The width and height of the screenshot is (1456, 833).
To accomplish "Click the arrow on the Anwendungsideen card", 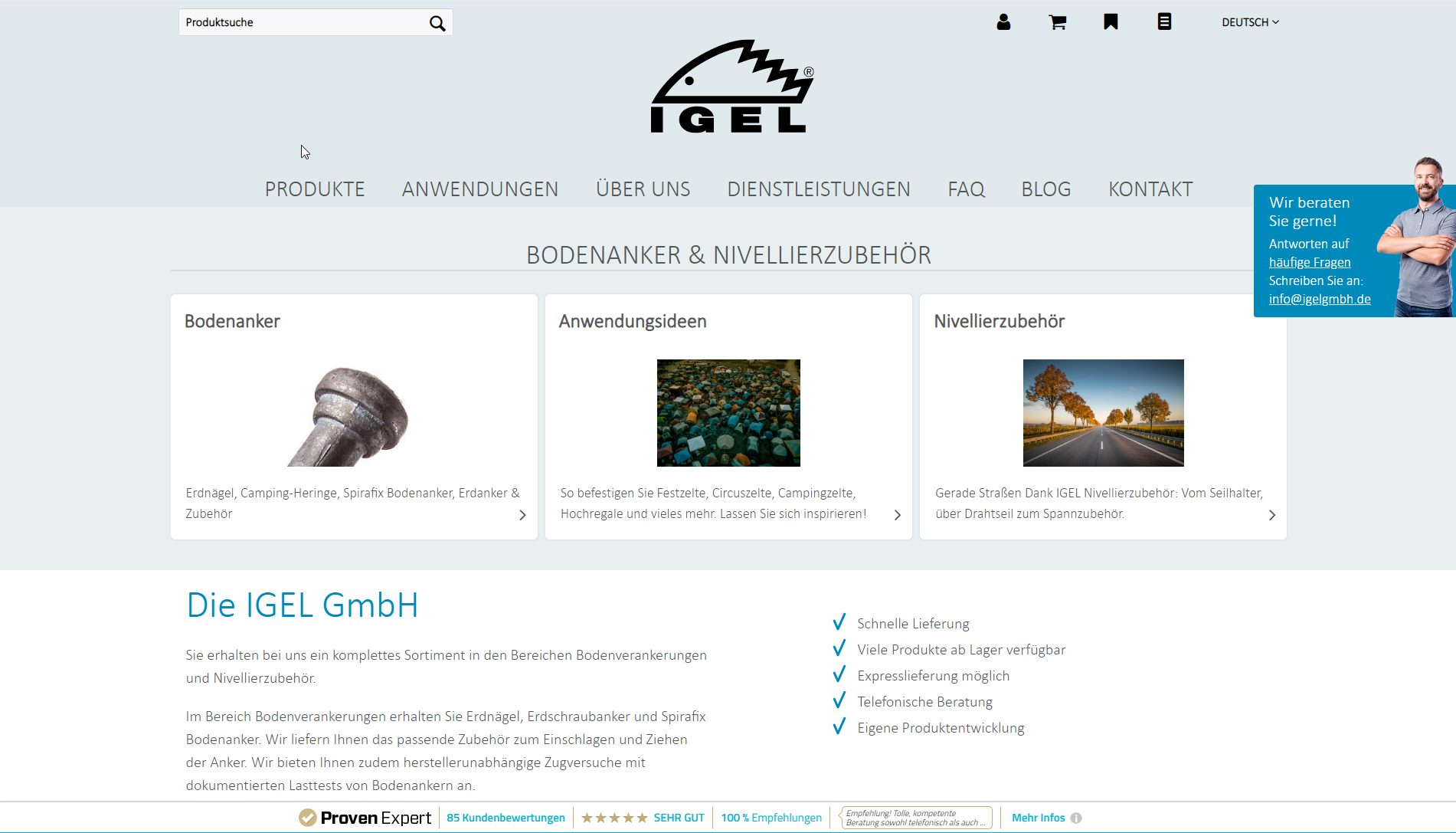I will pos(897,515).
